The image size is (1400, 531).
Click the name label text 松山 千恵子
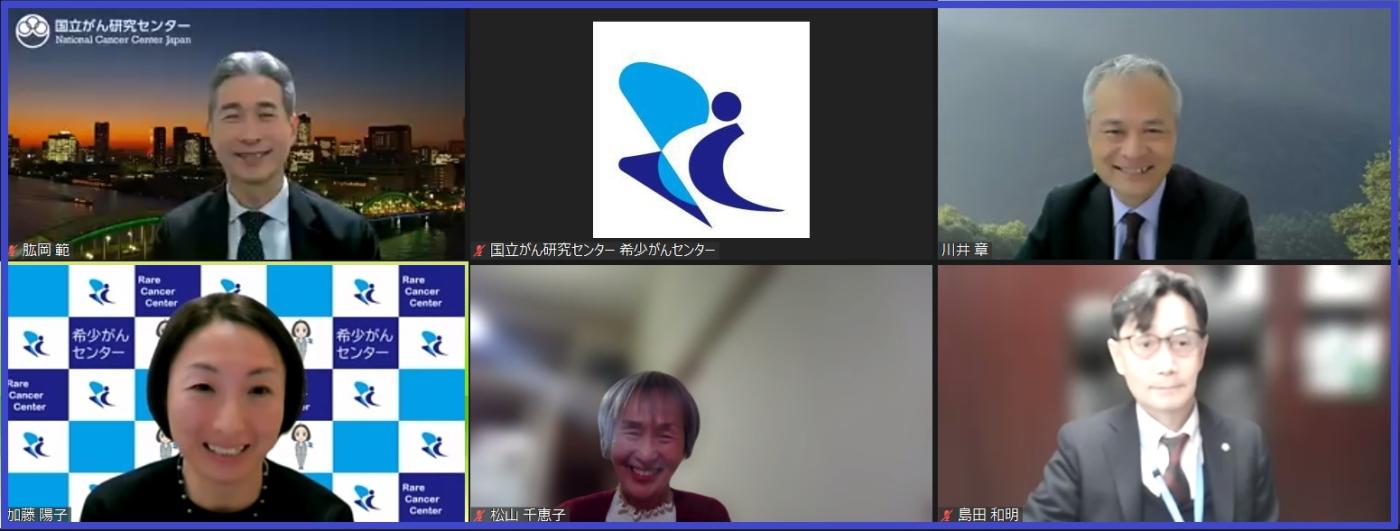pos(528,515)
